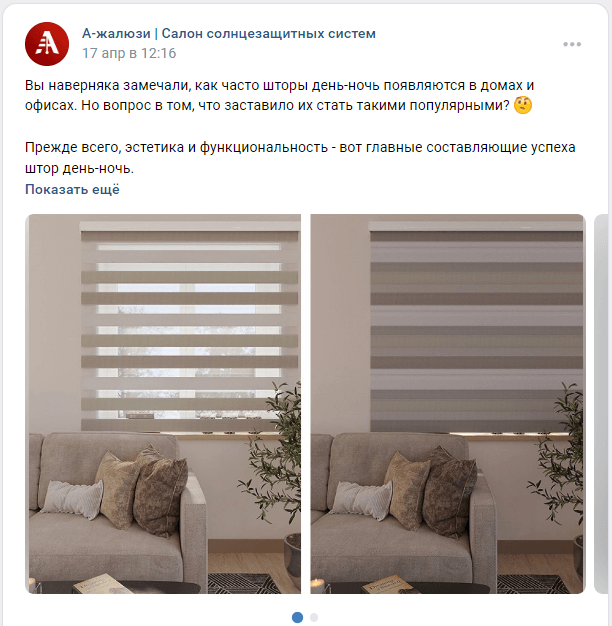Click the first paragraph of the post text
The height and width of the screenshot is (626, 612).
click(x=279, y=95)
